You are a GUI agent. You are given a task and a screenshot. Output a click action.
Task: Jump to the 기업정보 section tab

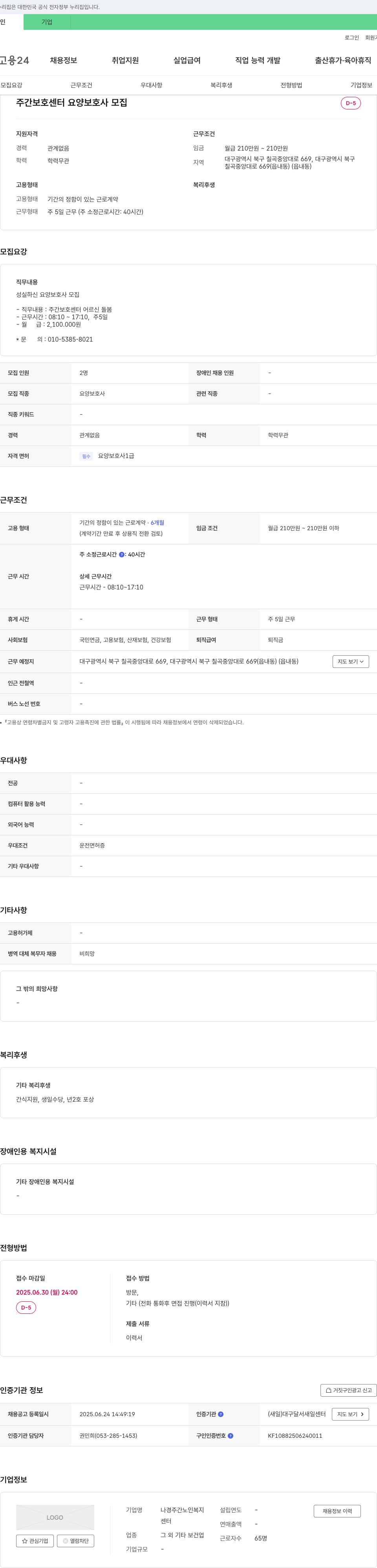tap(361, 85)
